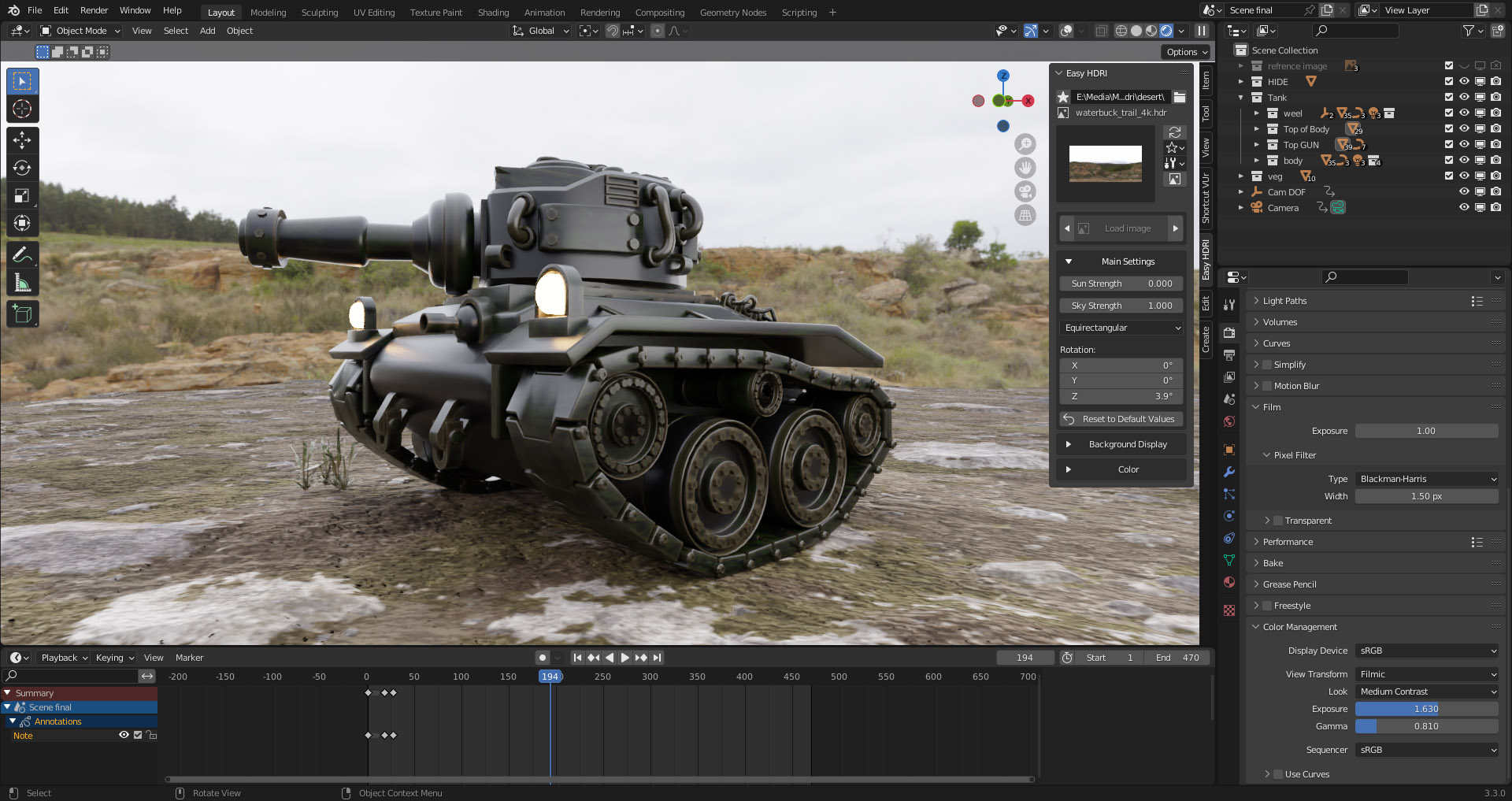Adjust the Exposure slider in Color Management
The height and width of the screenshot is (801, 1512).
pyautogui.click(x=1426, y=709)
